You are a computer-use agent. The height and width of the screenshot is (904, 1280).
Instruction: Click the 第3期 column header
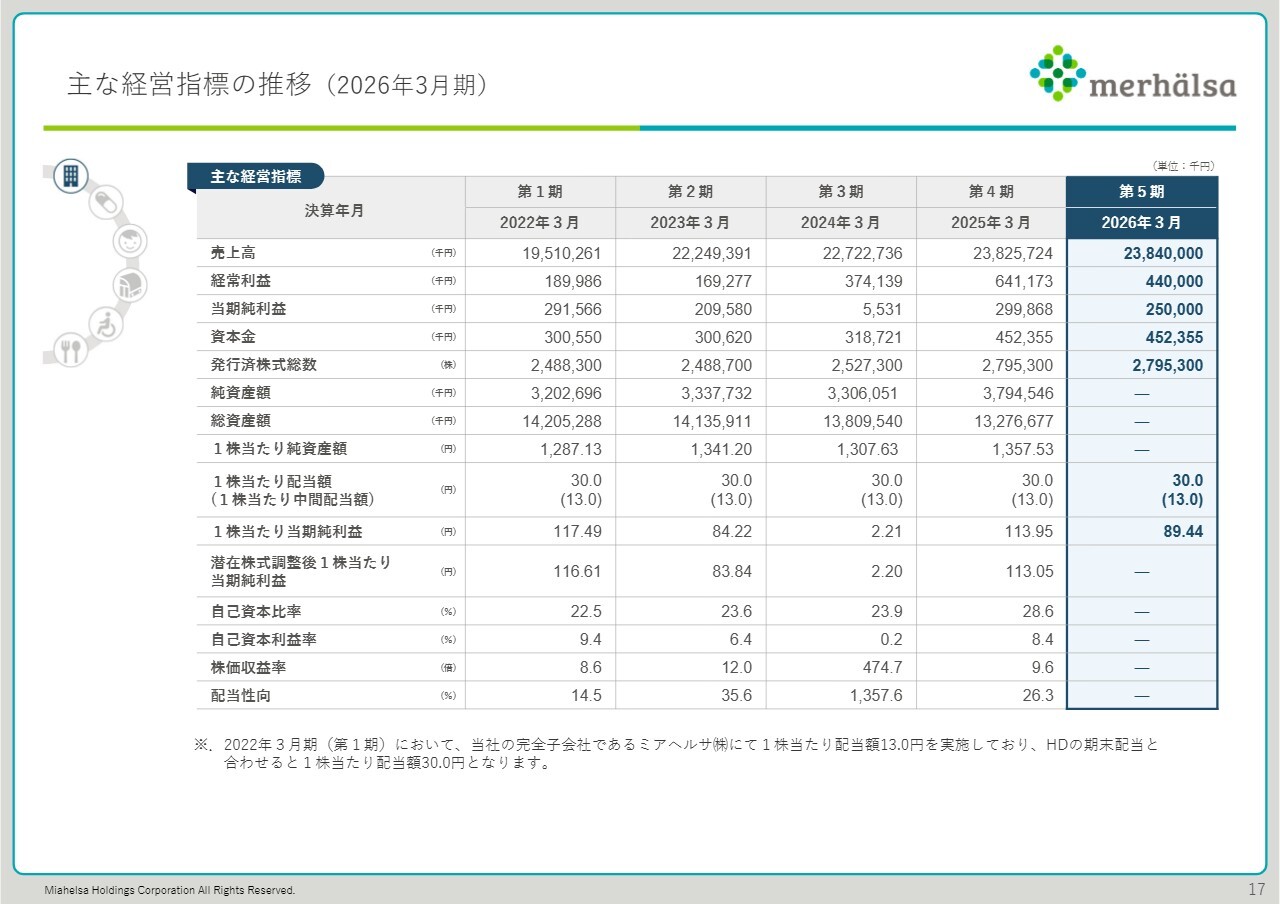pyautogui.click(x=841, y=192)
